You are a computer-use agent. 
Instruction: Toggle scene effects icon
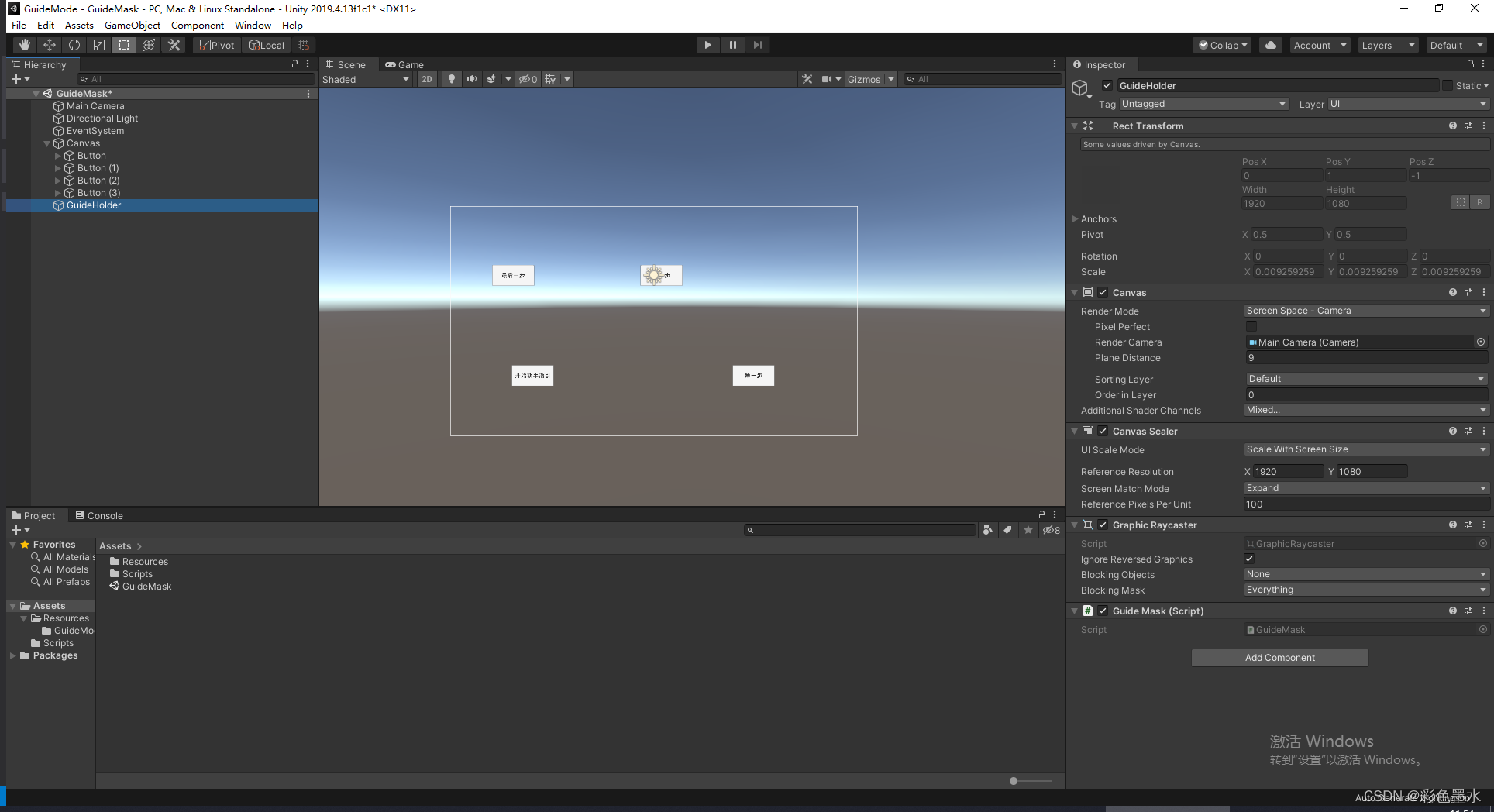(x=491, y=79)
